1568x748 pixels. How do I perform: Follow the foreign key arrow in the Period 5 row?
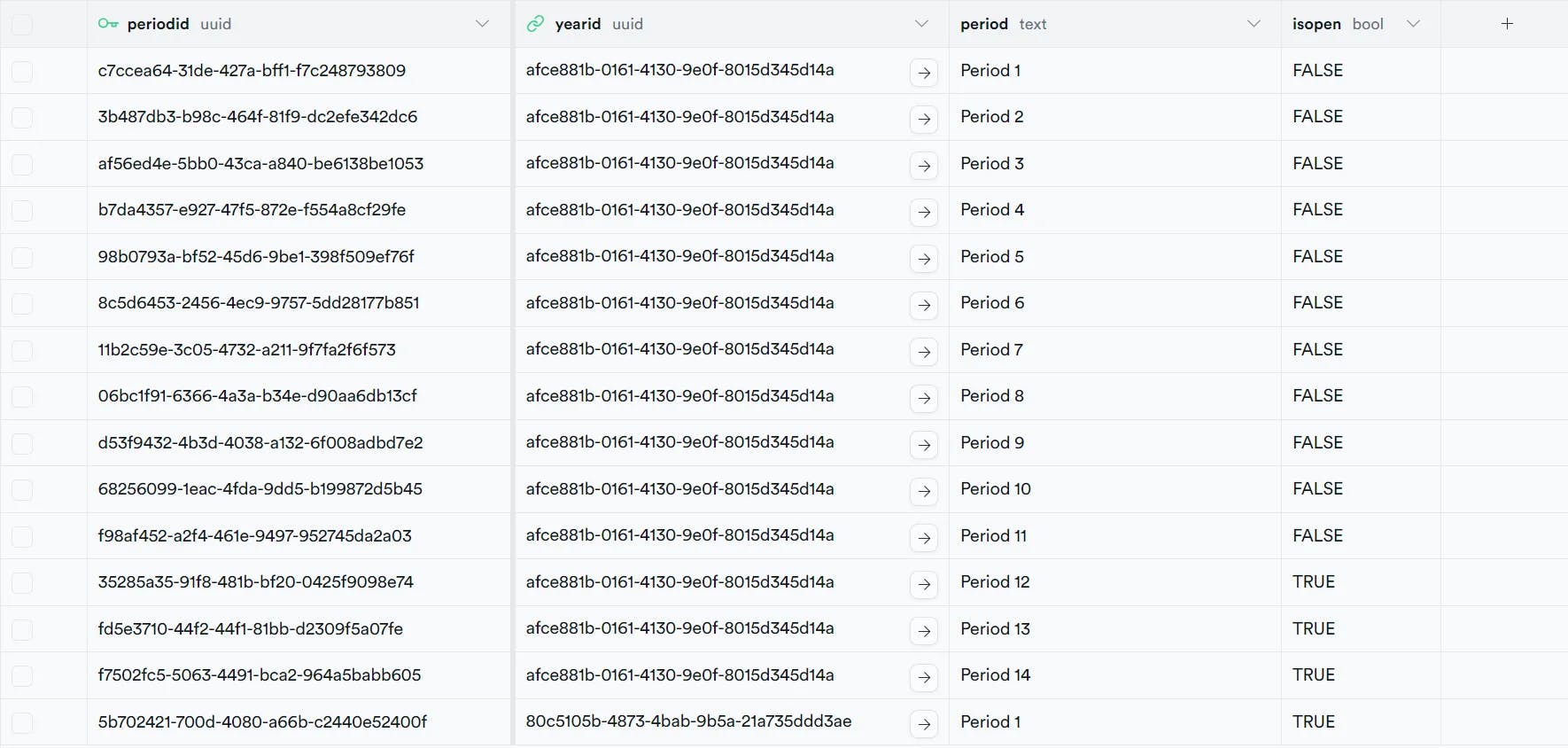coord(924,259)
